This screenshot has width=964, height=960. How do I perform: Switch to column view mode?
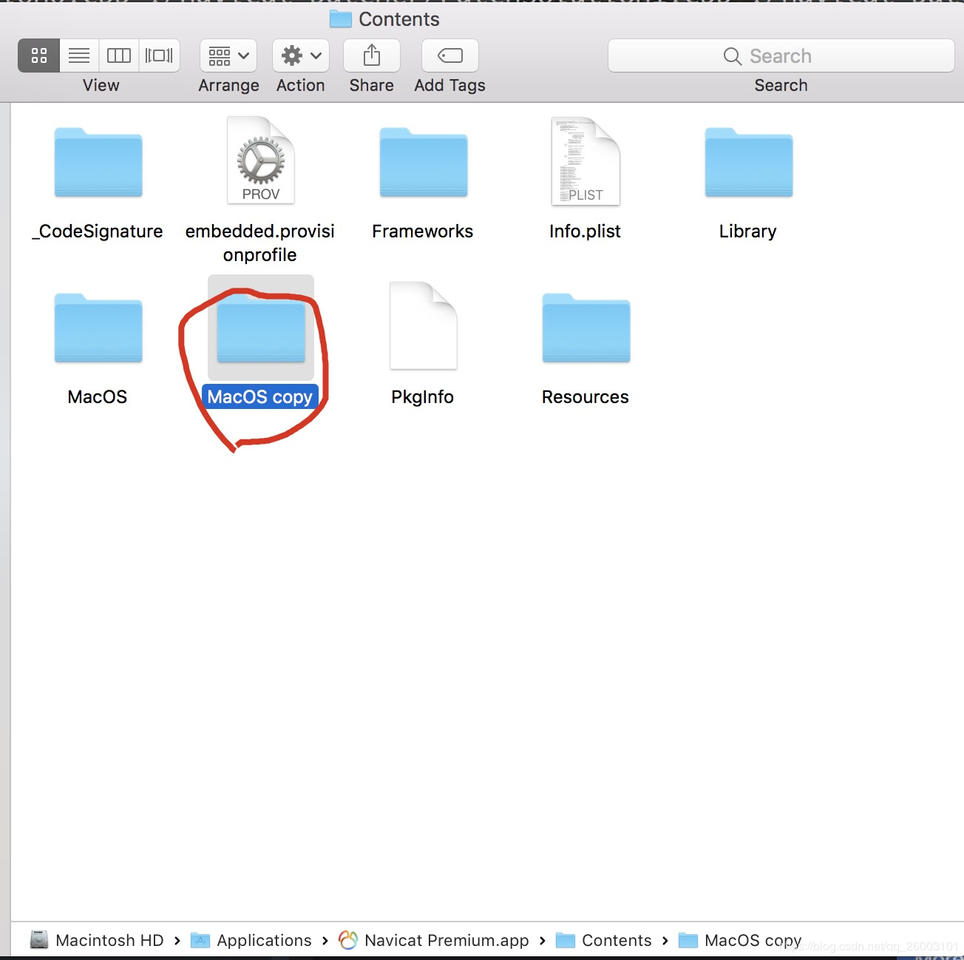pyautogui.click(x=119, y=56)
